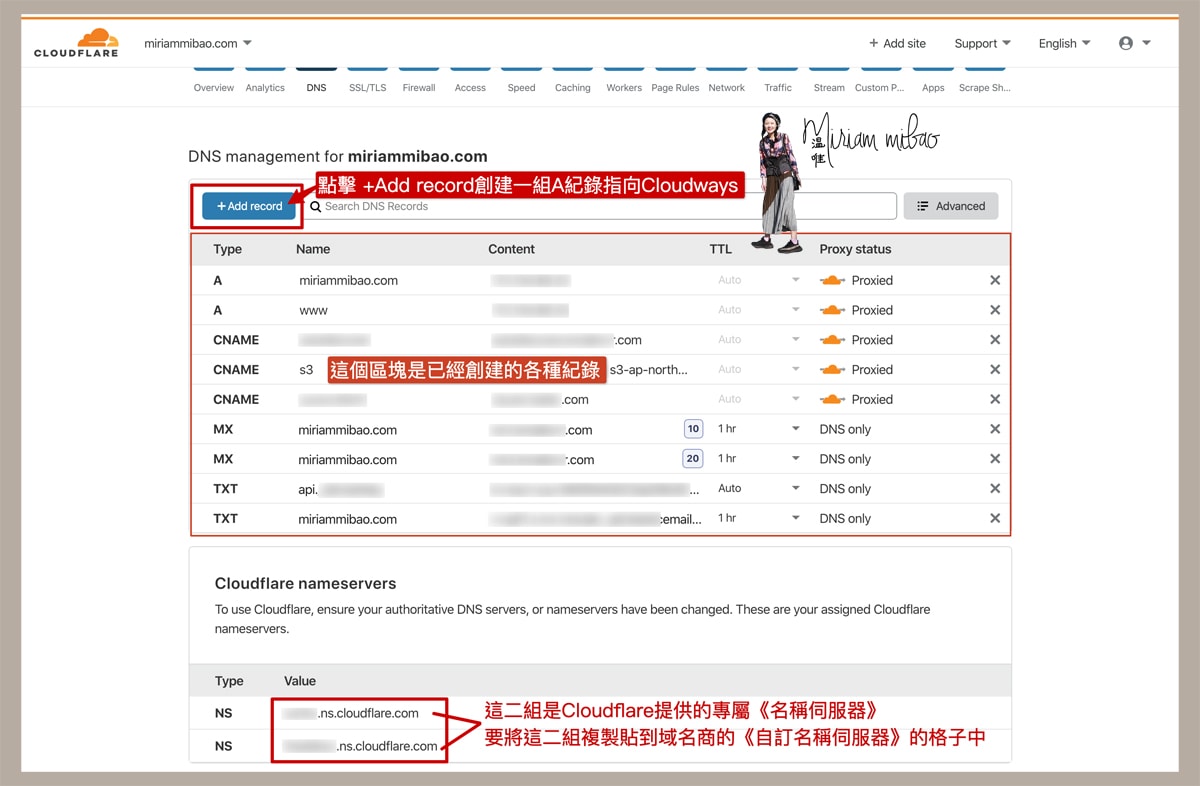
Task: Open the English language dropdown
Action: coord(1064,43)
